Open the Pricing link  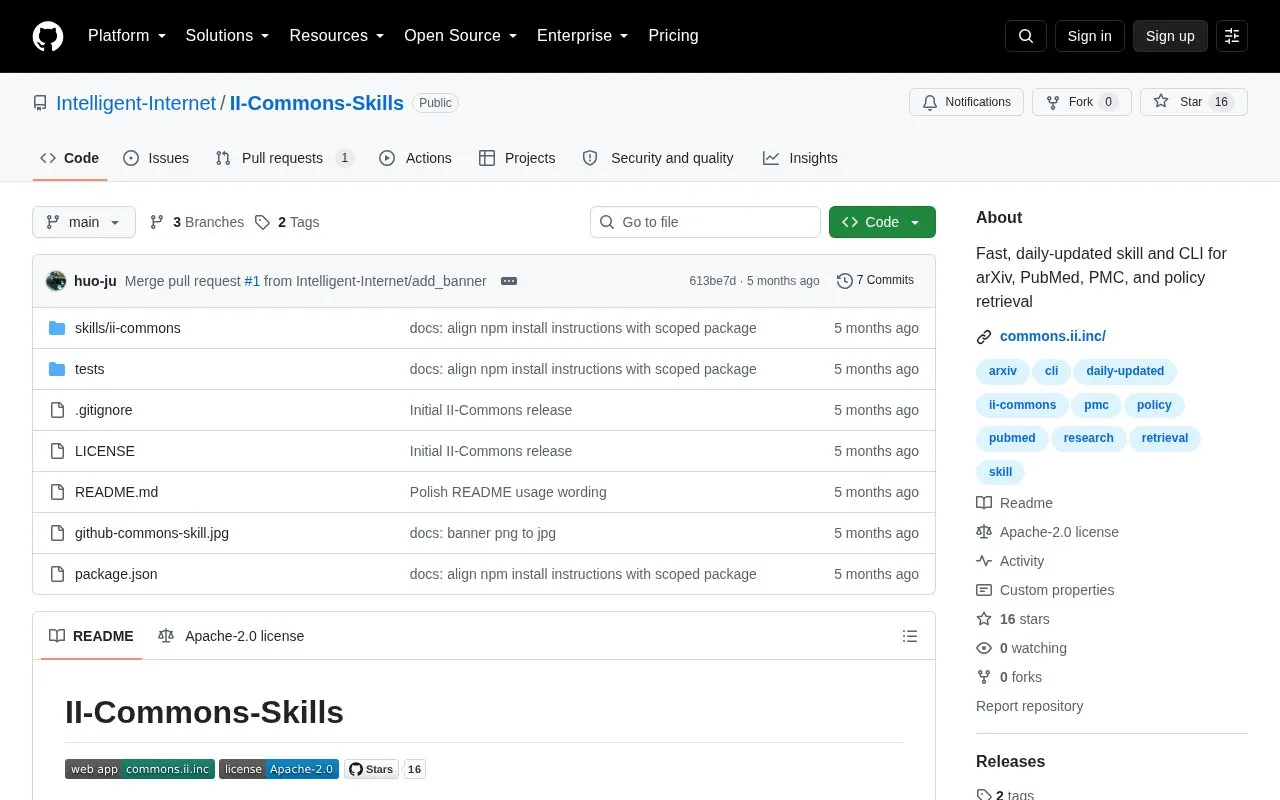tap(673, 36)
